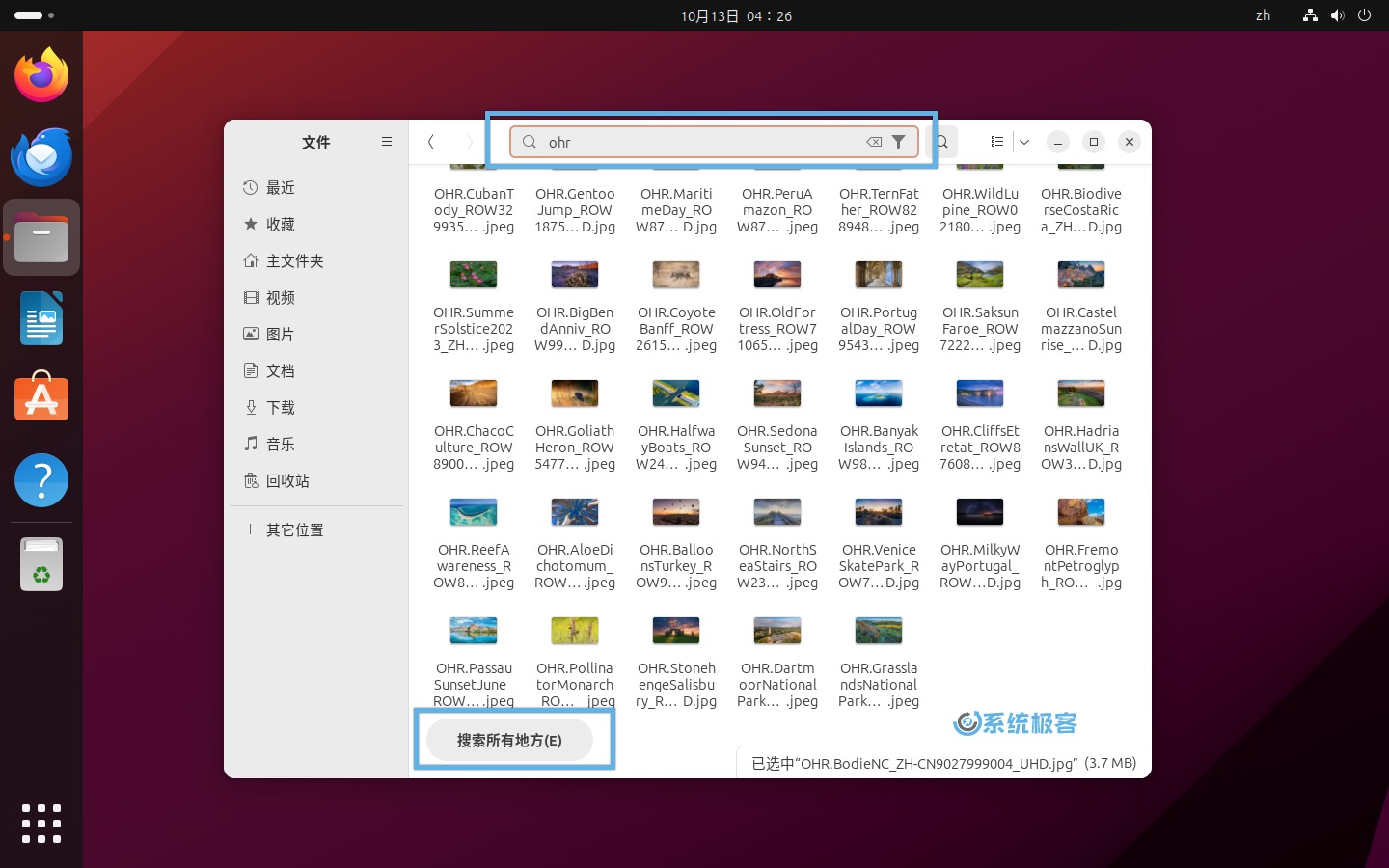Screen dimensions: 1389x868
Task: Launch Thunderbird mail from the dock
Action: pos(41,156)
